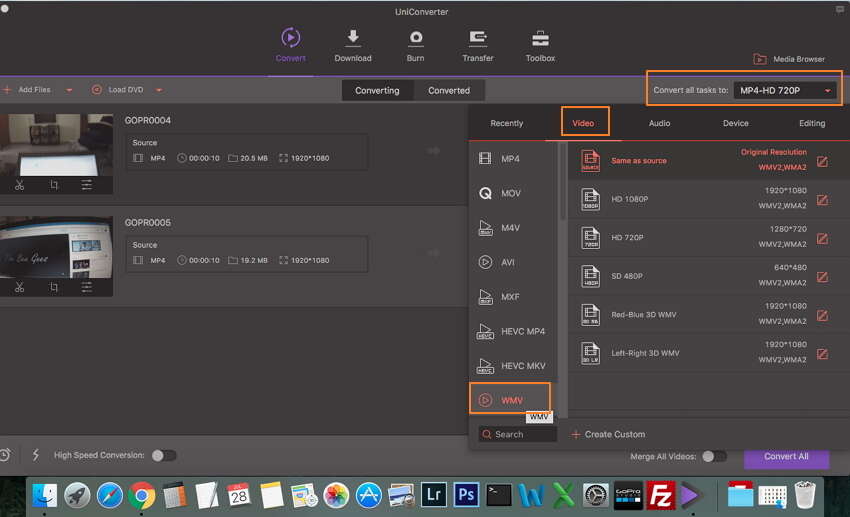The height and width of the screenshot is (517, 850).
Task: Open the Toolbox section
Action: click(540, 46)
